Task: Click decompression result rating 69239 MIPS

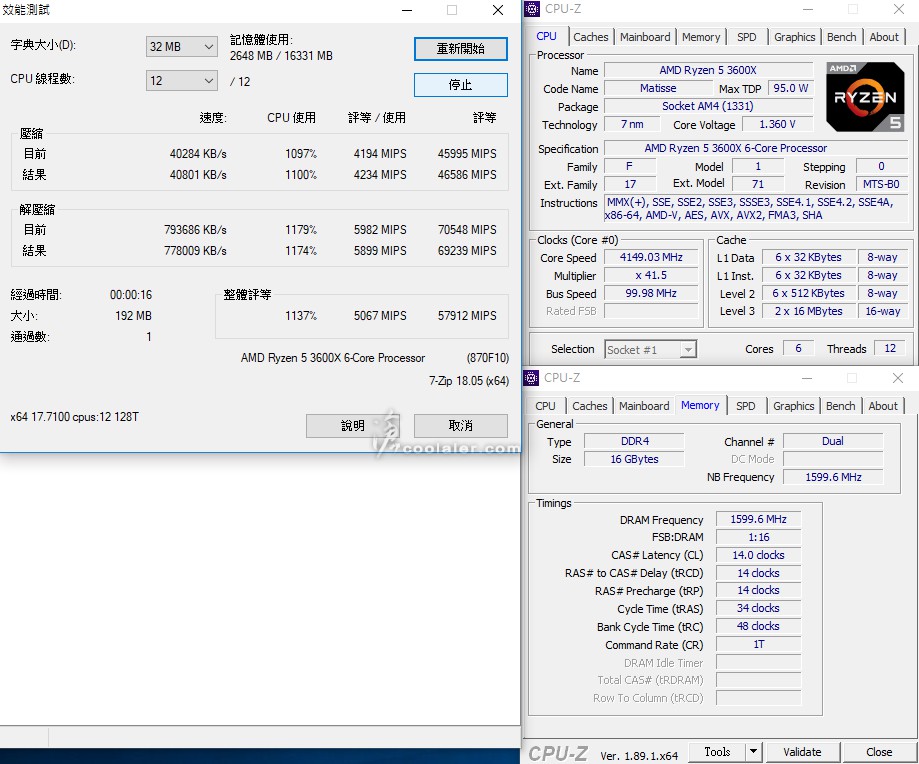Action: click(x=467, y=251)
